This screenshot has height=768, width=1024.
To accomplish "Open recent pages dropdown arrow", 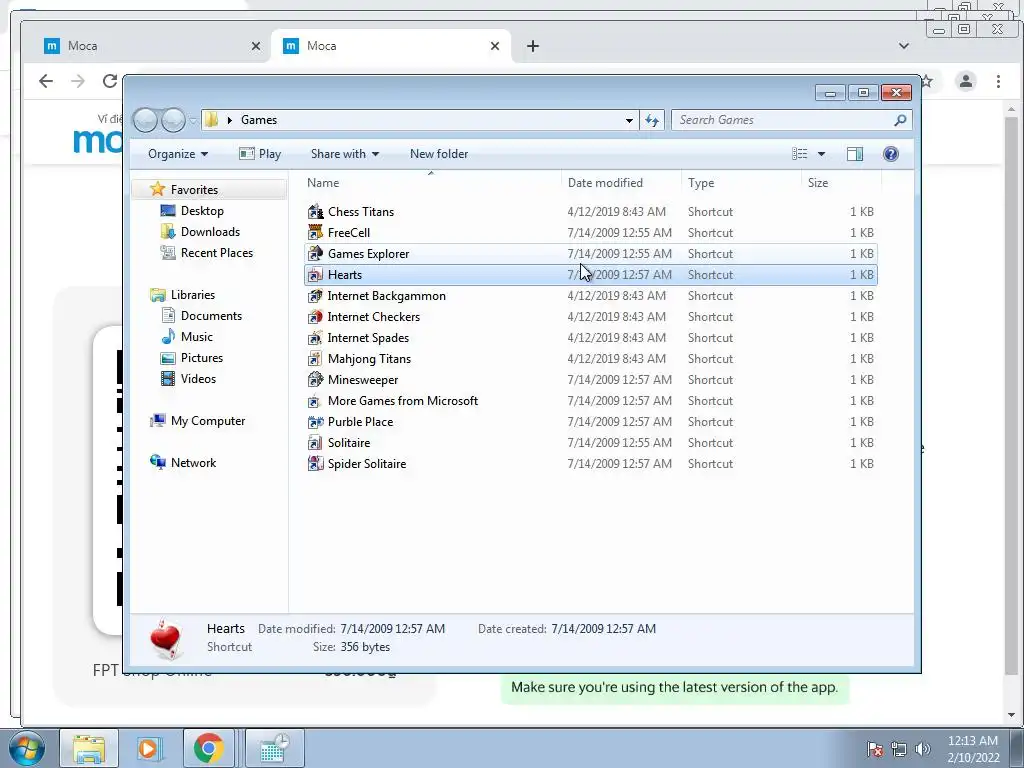I will pyautogui.click(x=193, y=120).
